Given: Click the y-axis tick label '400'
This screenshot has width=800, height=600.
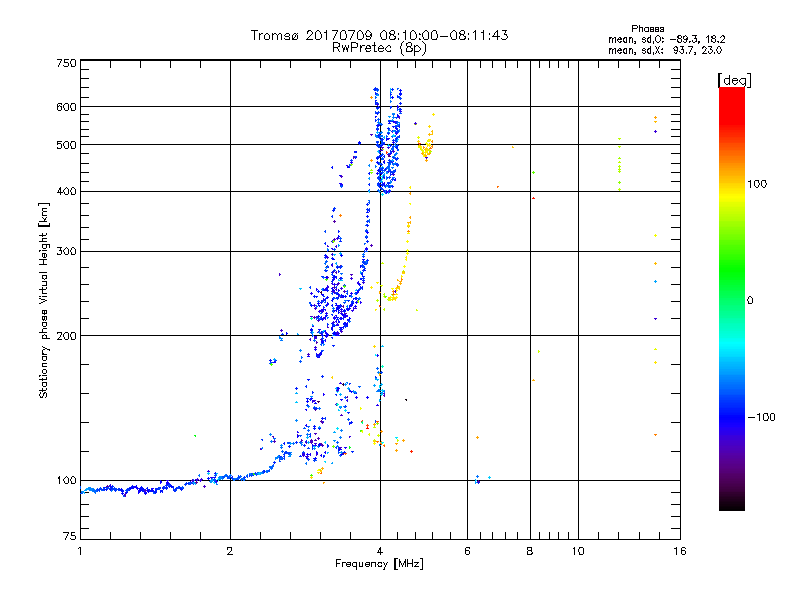Looking at the screenshot, I should coord(66,192).
